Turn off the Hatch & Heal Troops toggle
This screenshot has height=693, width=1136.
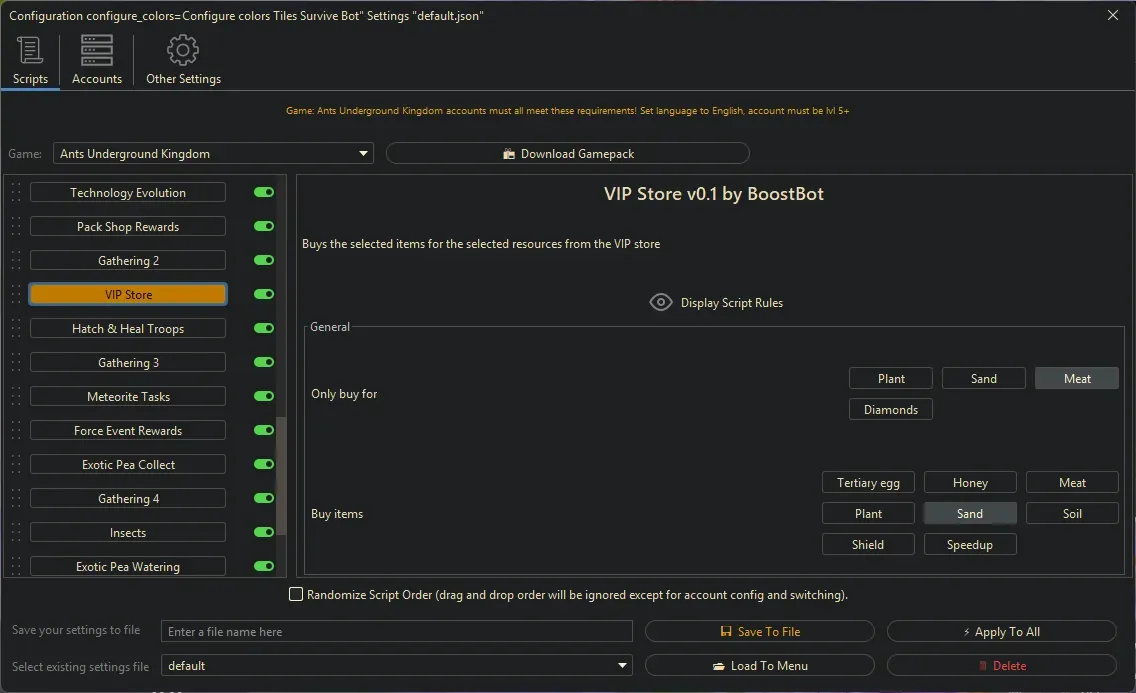click(x=264, y=328)
